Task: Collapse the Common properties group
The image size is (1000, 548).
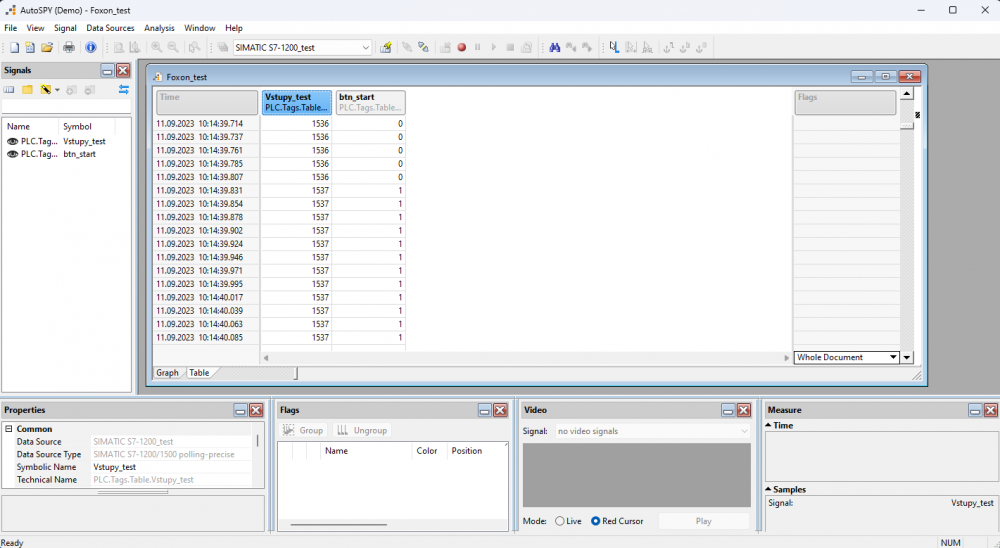Action: 9,429
